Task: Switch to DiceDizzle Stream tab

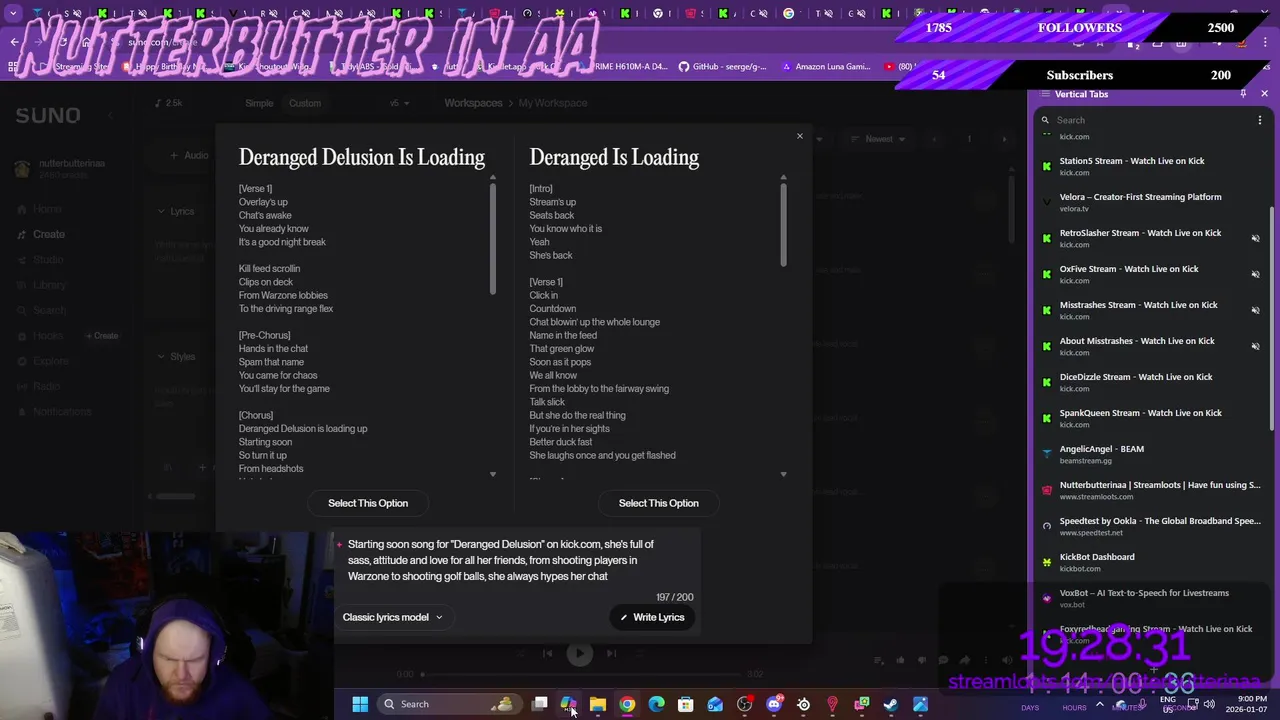Action: tap(1150, 382)
